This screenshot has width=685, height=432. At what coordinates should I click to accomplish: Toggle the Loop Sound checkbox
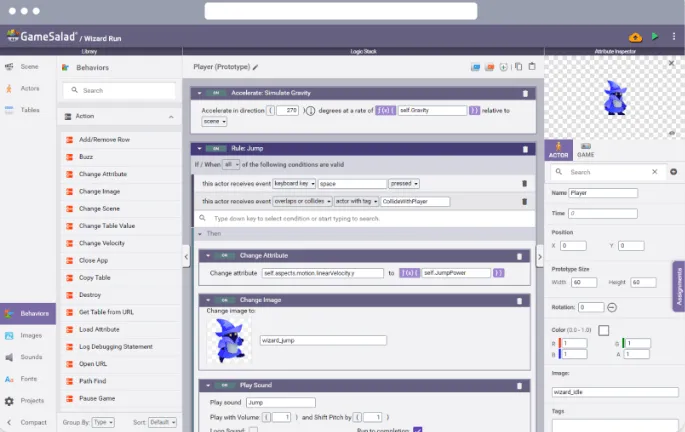pos(253,430)
